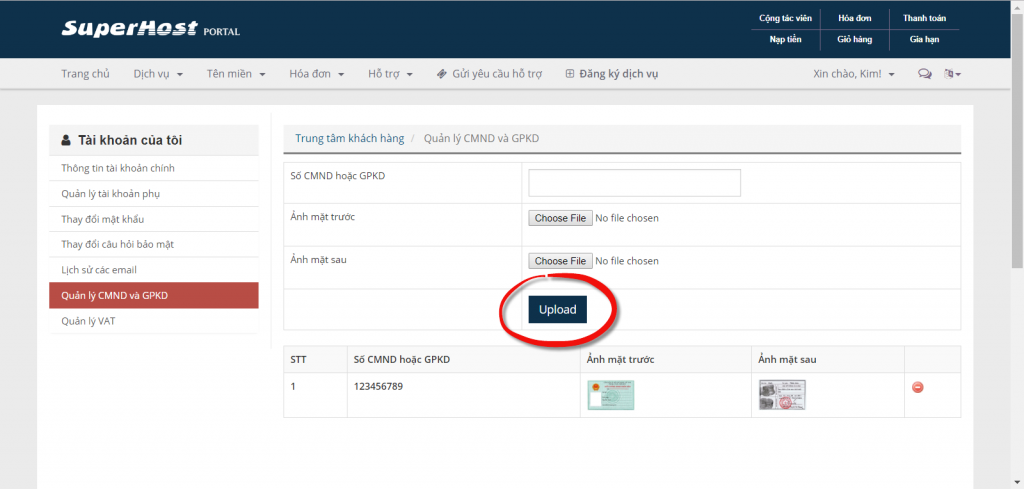
Task: Expand the Dịch vụ dropdown menu
Action: click(158, 74)
